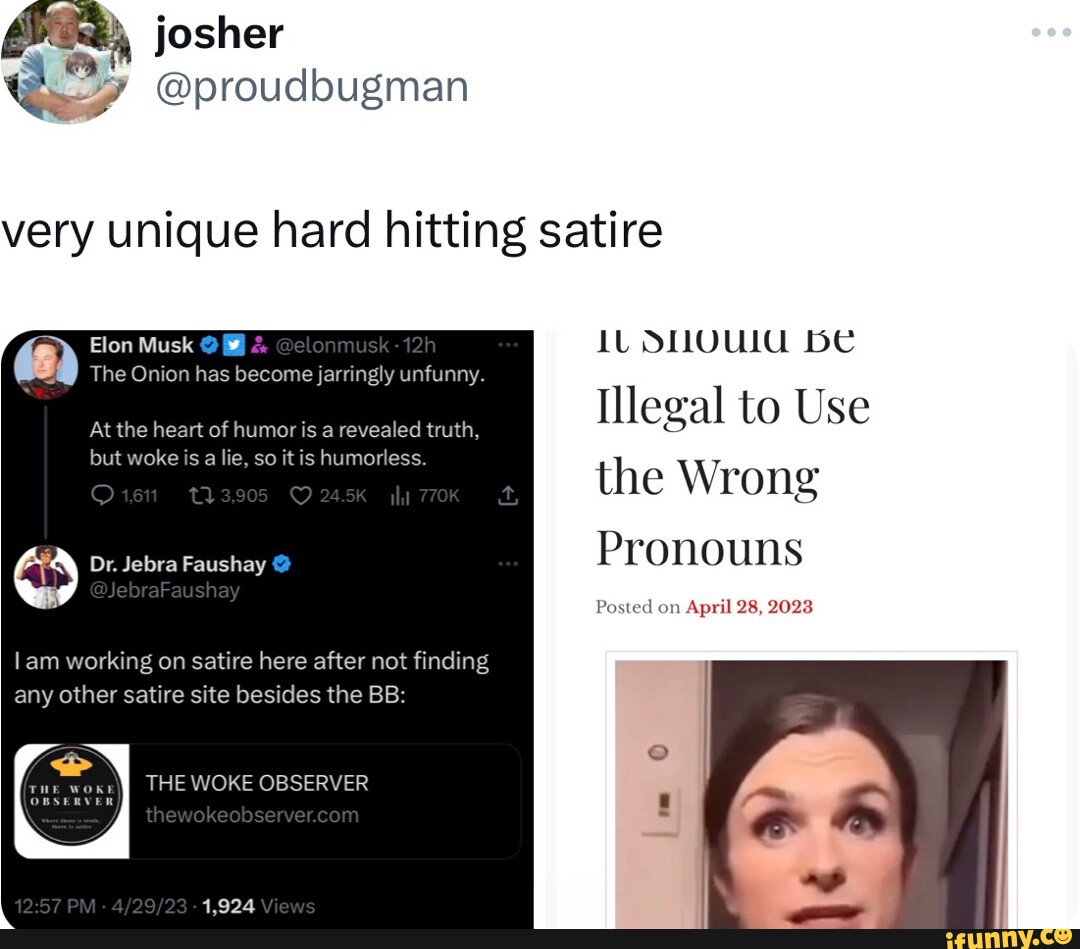The height and width of the screenshot is (949, 1080).
Task: Open the view analytics icon showing 770K
Action: pos(400,495)
